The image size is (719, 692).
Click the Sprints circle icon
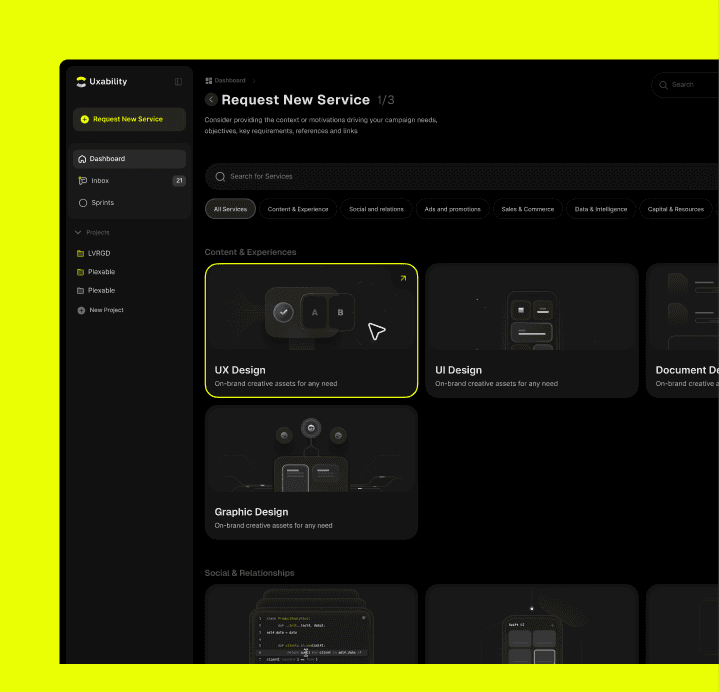[83, 203]
